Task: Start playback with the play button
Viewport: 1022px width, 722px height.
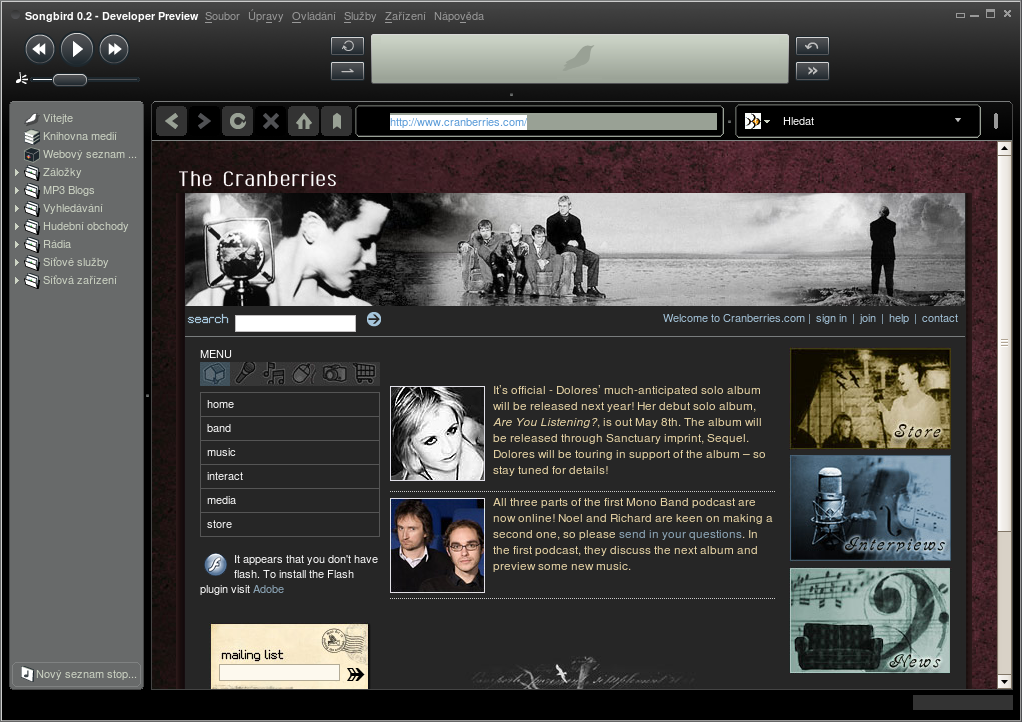Action: [x=77, y=49]
